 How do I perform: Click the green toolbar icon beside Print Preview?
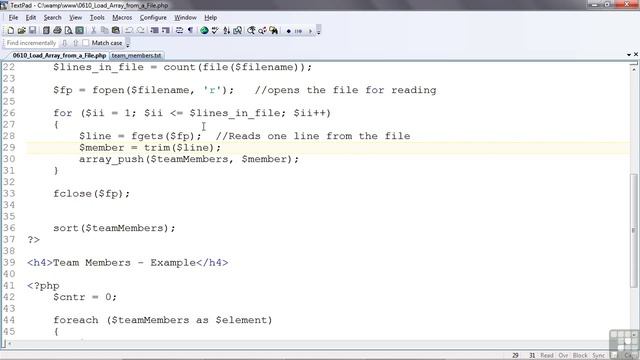tap(80, 31)
